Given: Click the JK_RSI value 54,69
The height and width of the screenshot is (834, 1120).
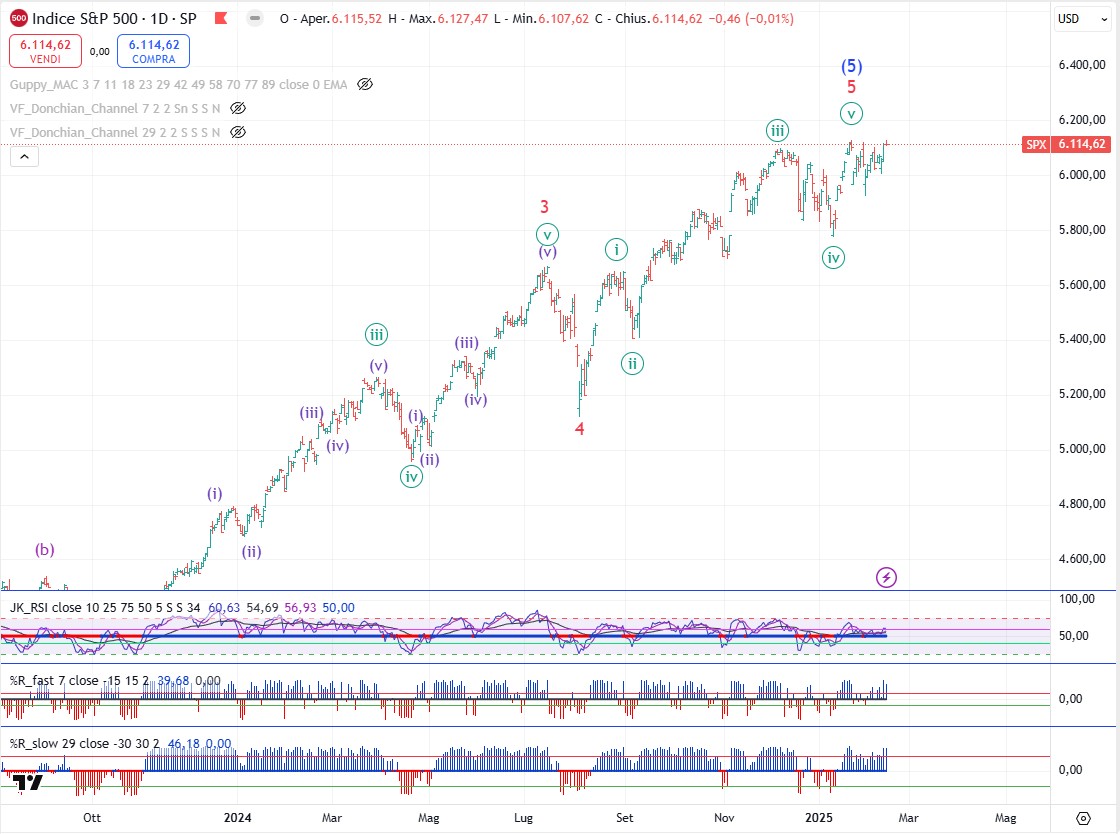Looking at the screenshot, I should 262,608.
